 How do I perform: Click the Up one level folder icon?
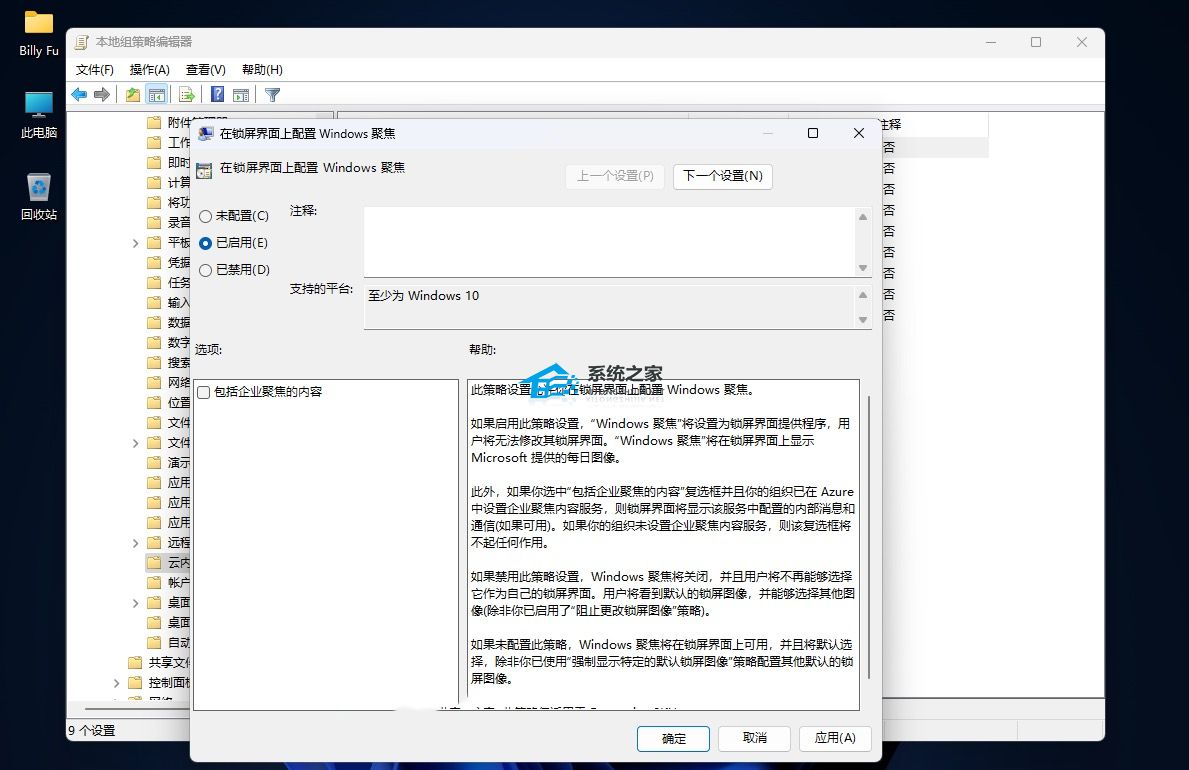tap(133, 95)
